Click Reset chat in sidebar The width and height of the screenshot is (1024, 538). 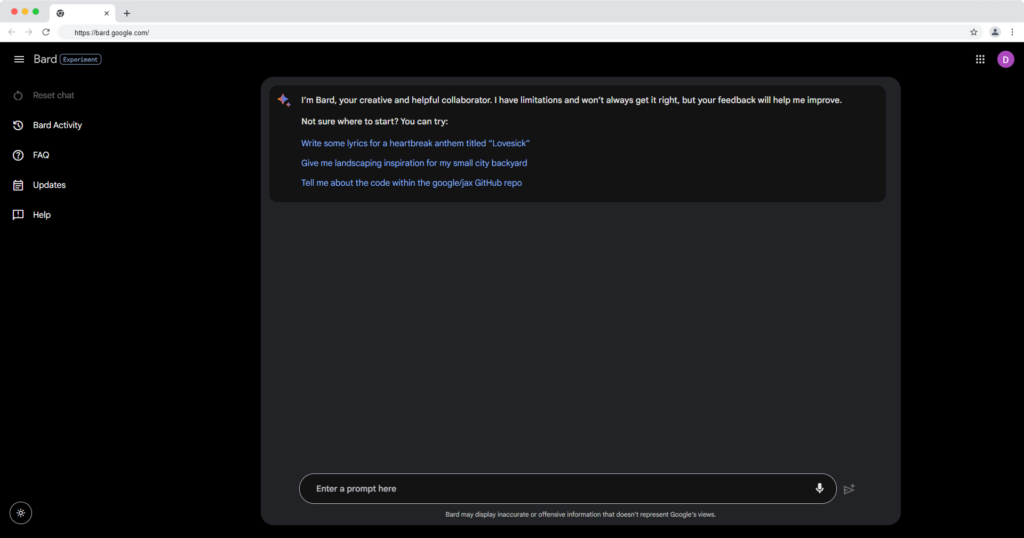pos(54,95)
